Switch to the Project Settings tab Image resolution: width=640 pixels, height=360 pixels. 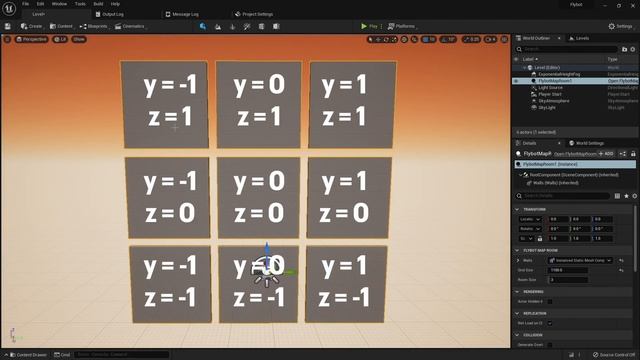pos(254,14)
